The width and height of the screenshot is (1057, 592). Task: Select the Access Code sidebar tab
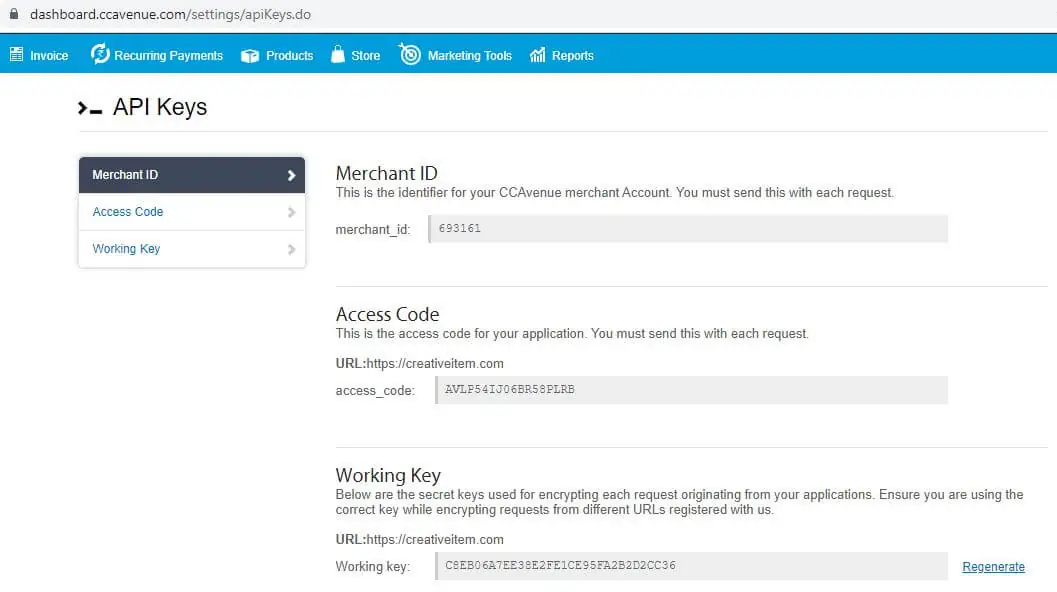point(128,212)
